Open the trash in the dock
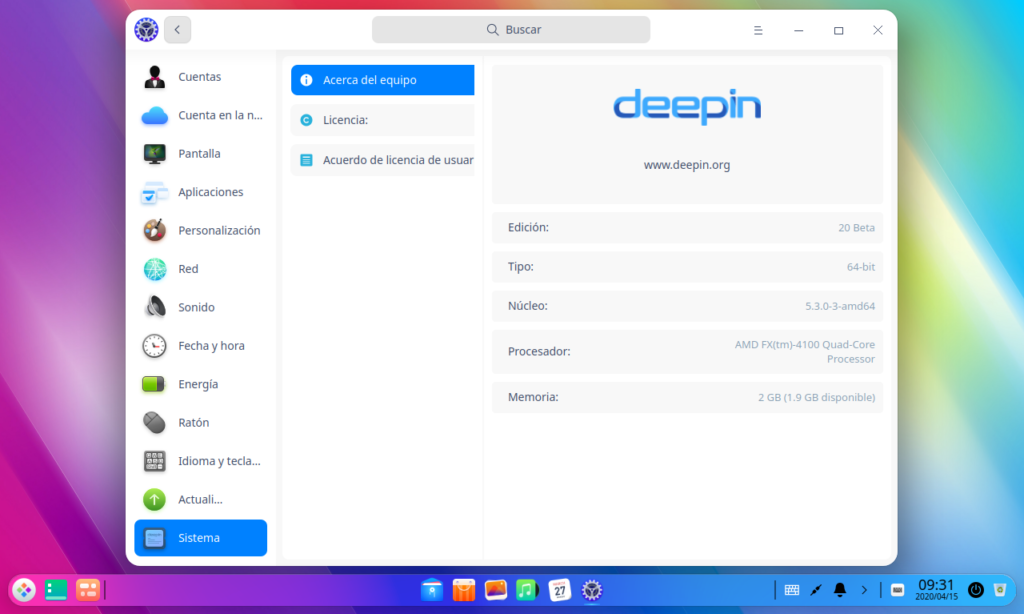Screen dimensions: 1024x614 (1000, 590)
